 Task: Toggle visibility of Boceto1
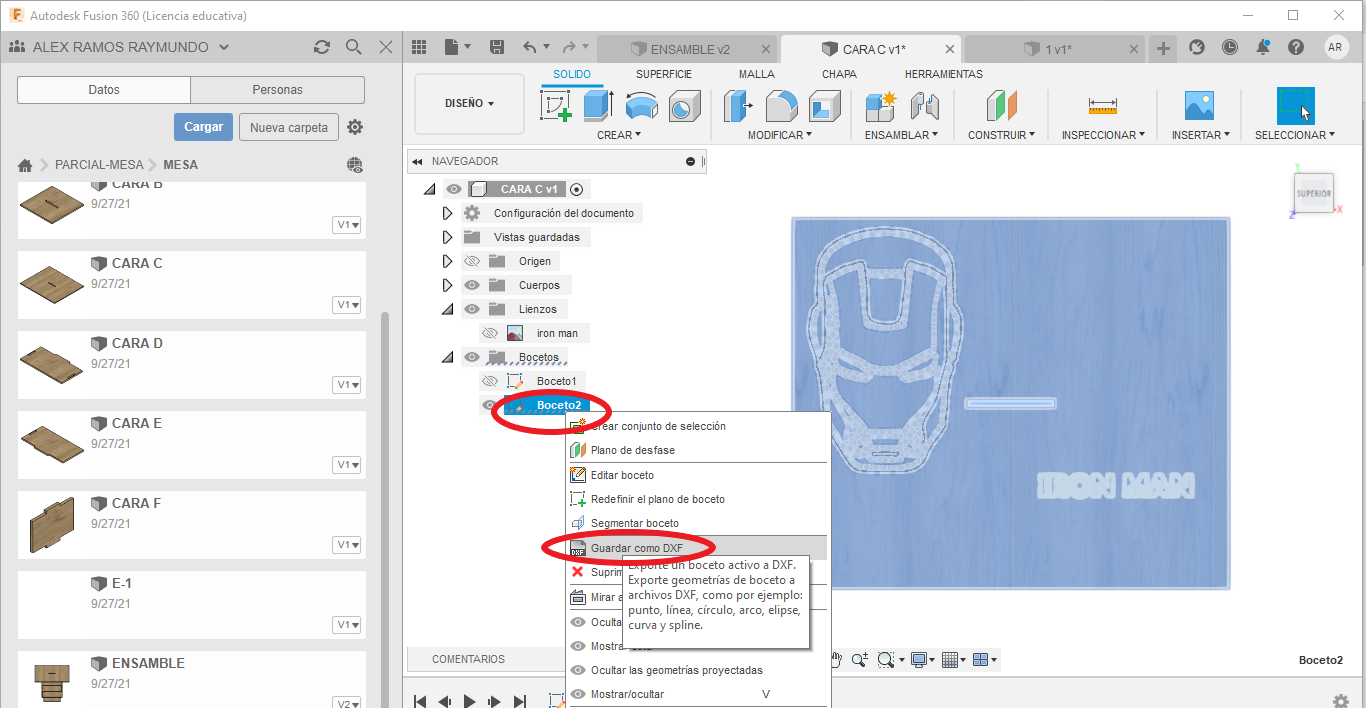(x=490, y=381)
